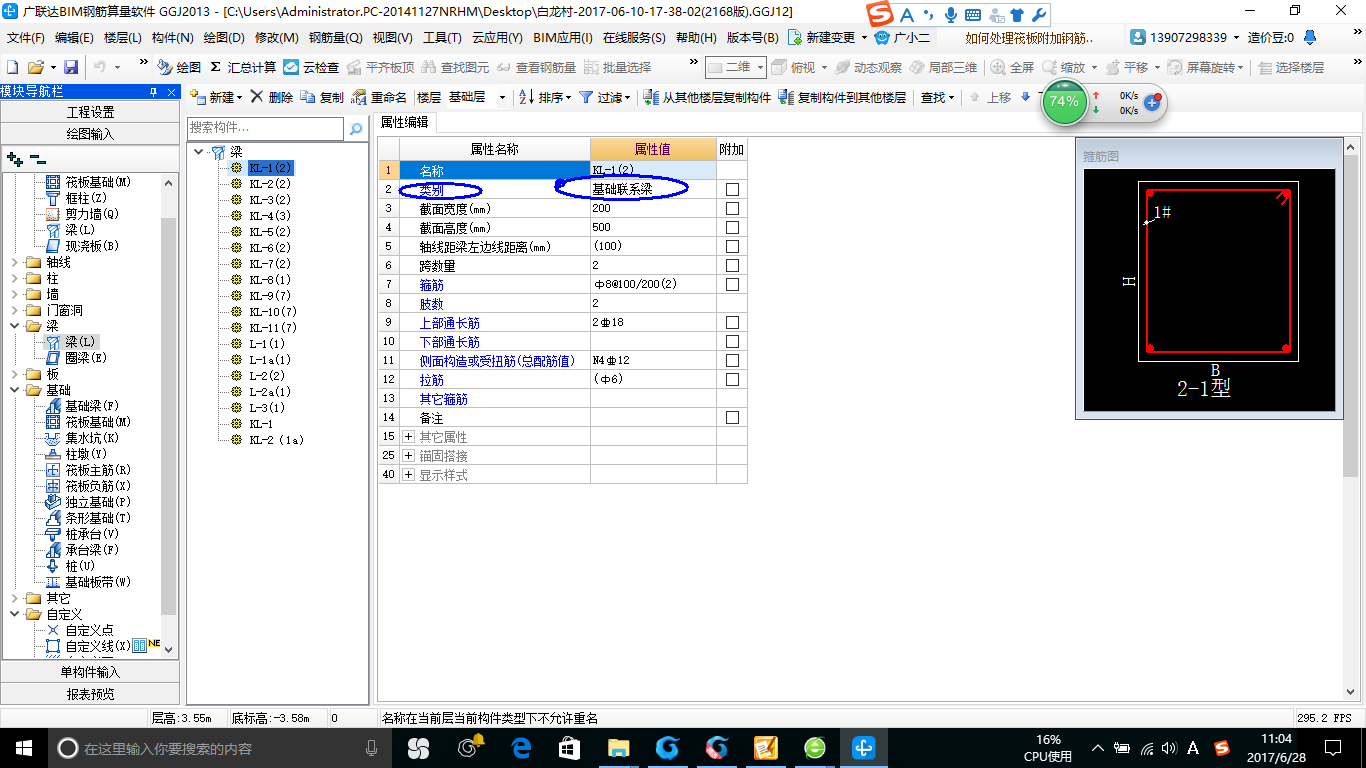Screen dimensions: 1366x768
Task: Expand the 轴线 folder in navigation tree
Action: tap(13, 262)
